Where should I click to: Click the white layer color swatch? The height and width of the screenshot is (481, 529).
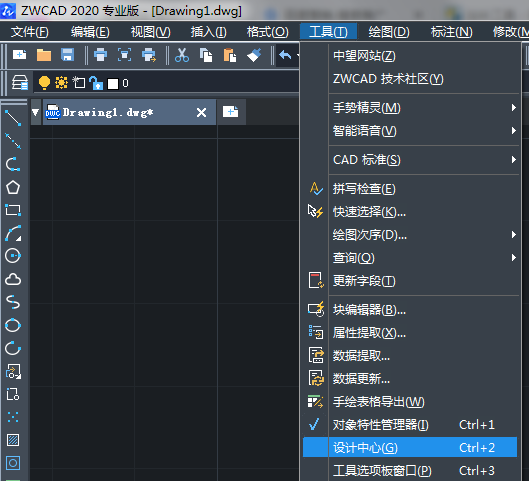coord(113,84)
